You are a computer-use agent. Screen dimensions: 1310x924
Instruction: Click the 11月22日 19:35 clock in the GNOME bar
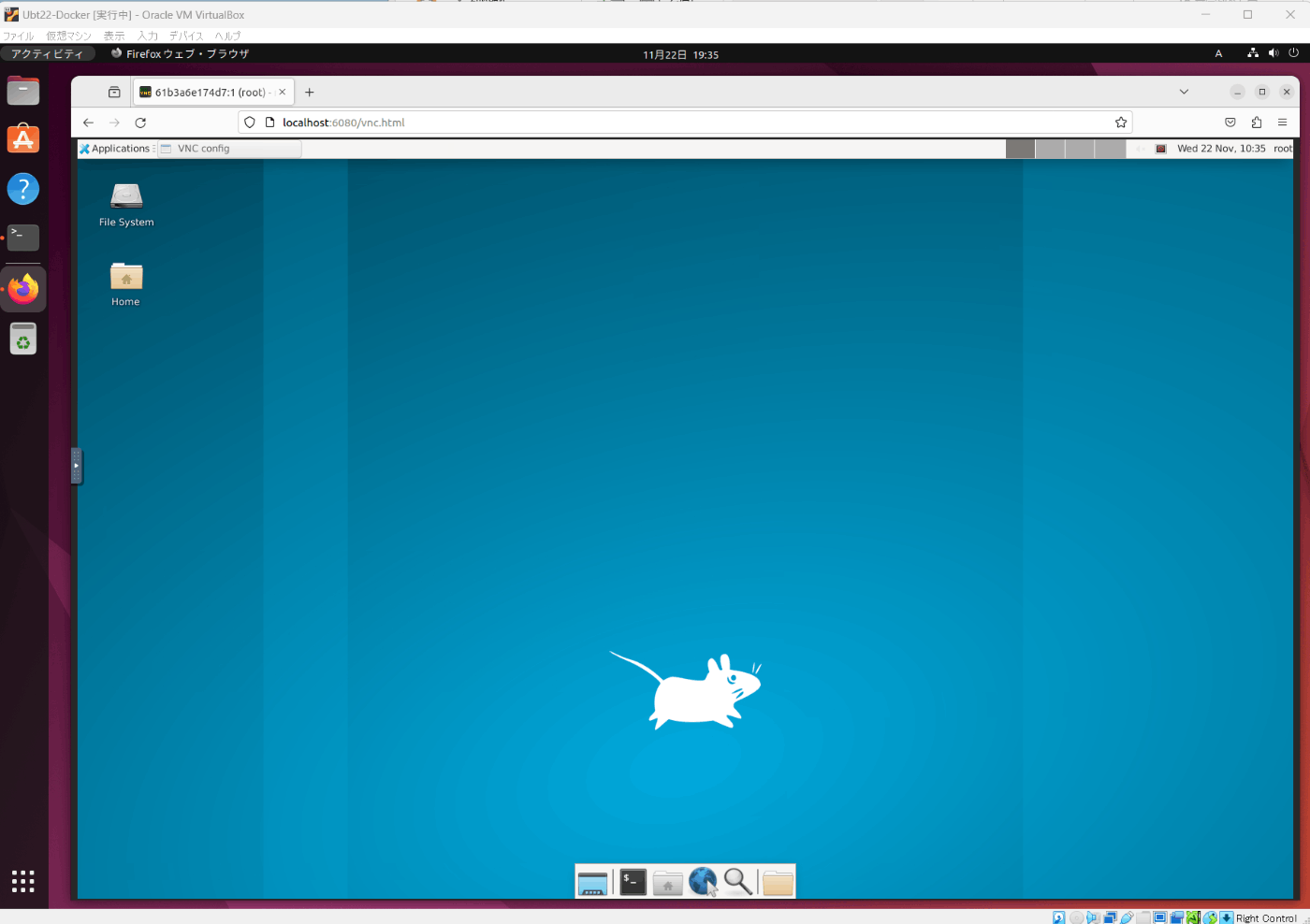(x=680, y=55)
